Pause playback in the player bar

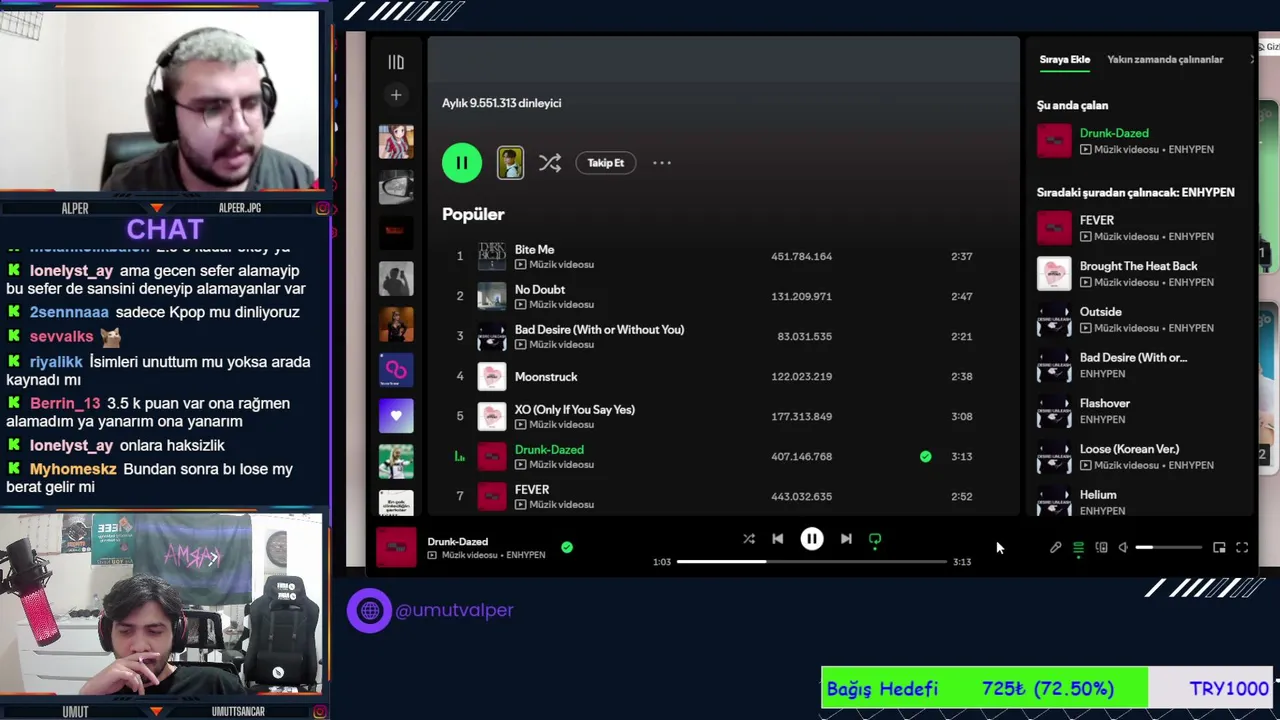click(x=812, y=539)
